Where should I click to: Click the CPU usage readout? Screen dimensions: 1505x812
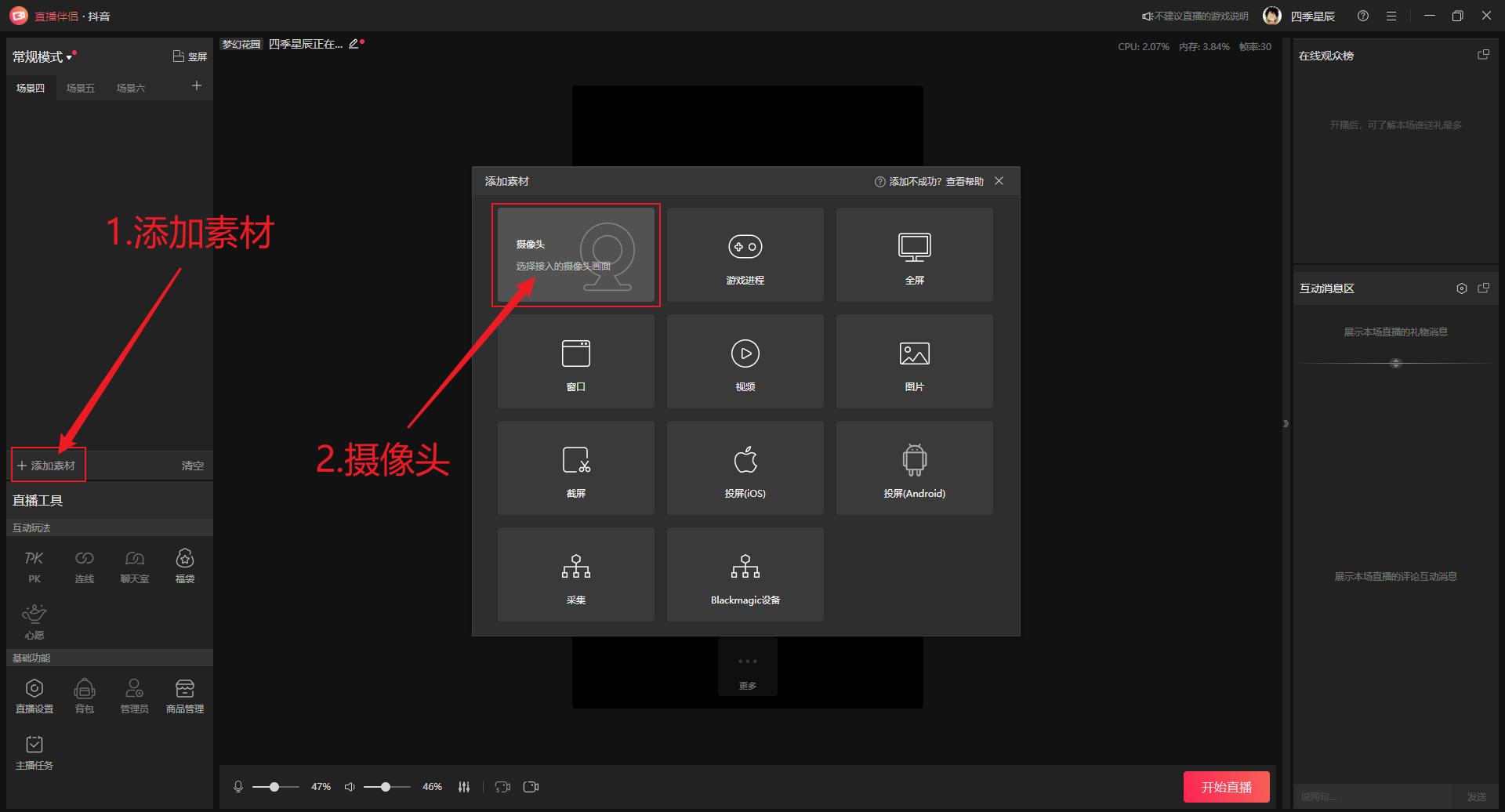(x=1144, y=46)
